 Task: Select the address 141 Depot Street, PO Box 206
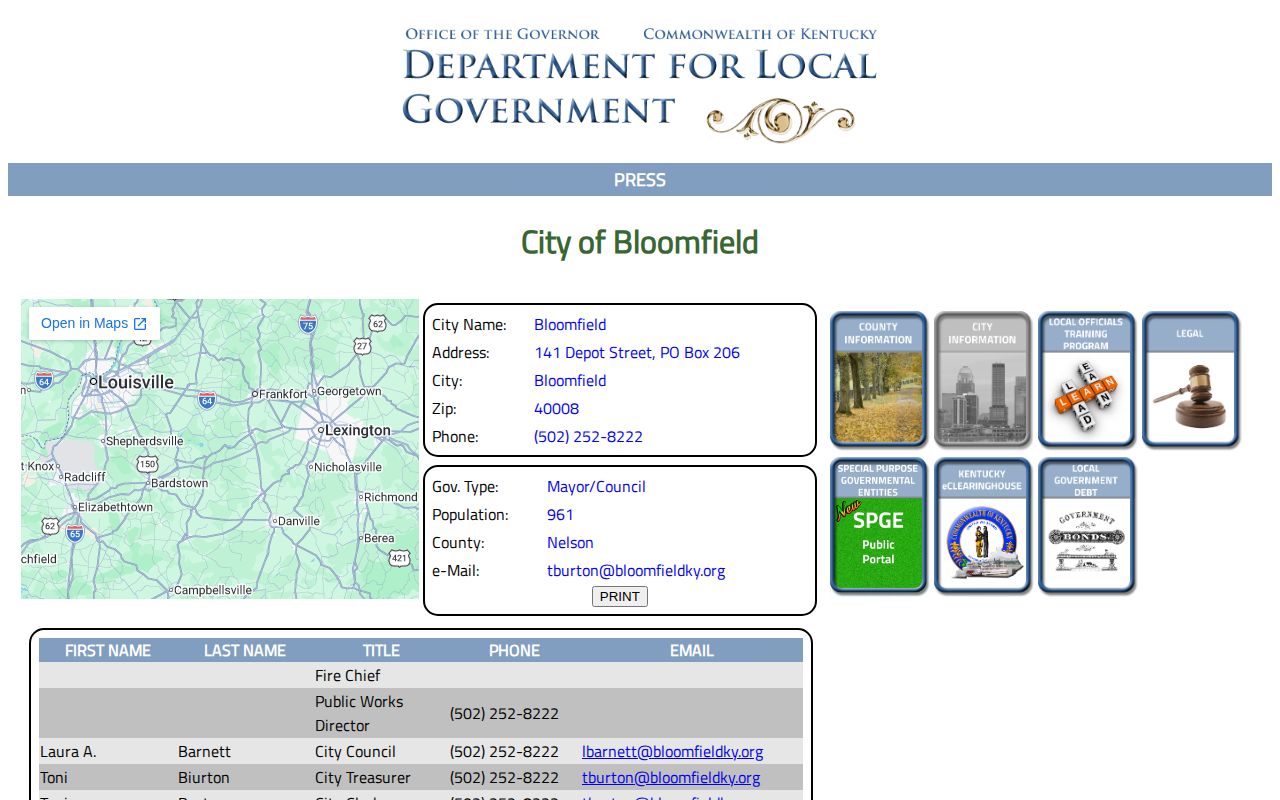[637, 353]
